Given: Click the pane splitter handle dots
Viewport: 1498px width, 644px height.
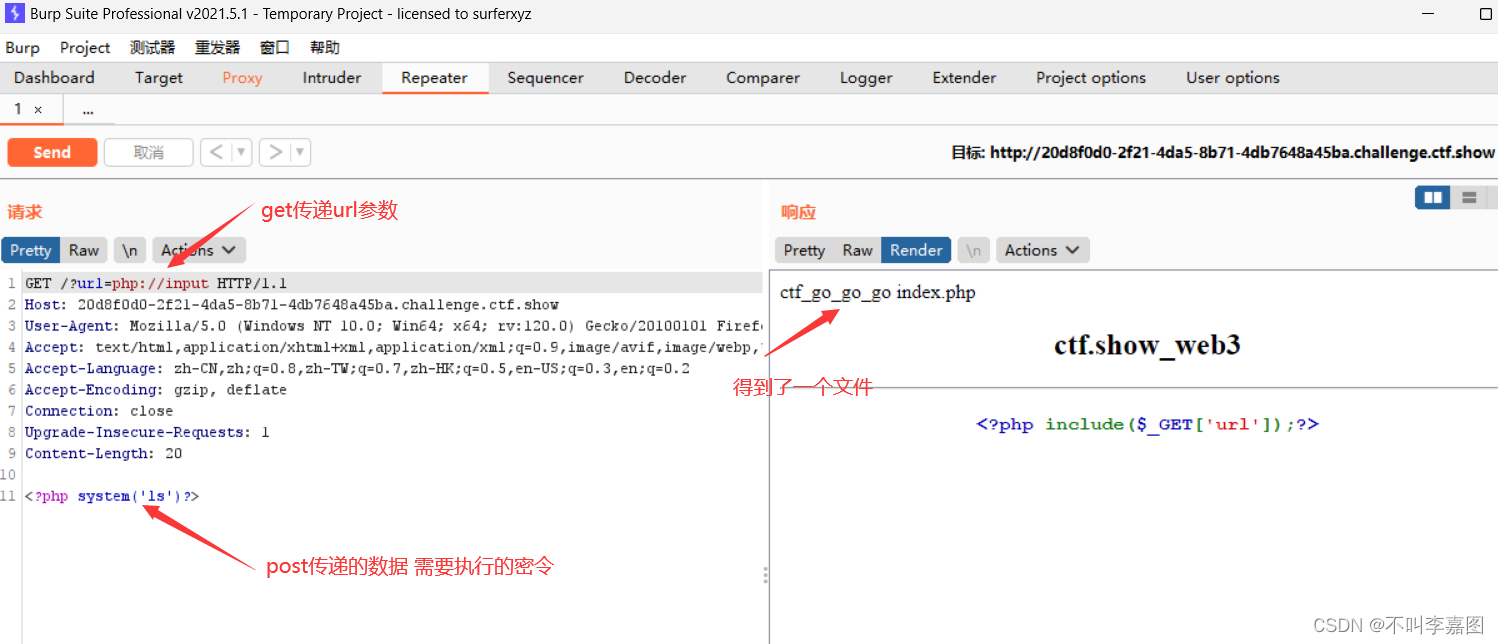Looking at the screenshot, I should pyautogui.click(x=766, y=575).
